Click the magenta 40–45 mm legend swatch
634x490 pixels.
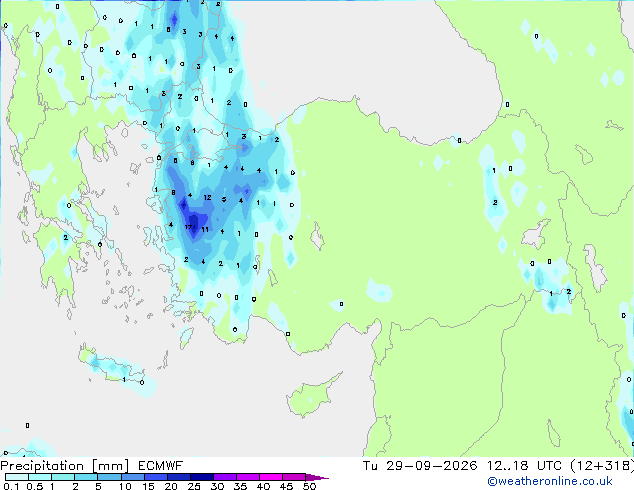271,477
